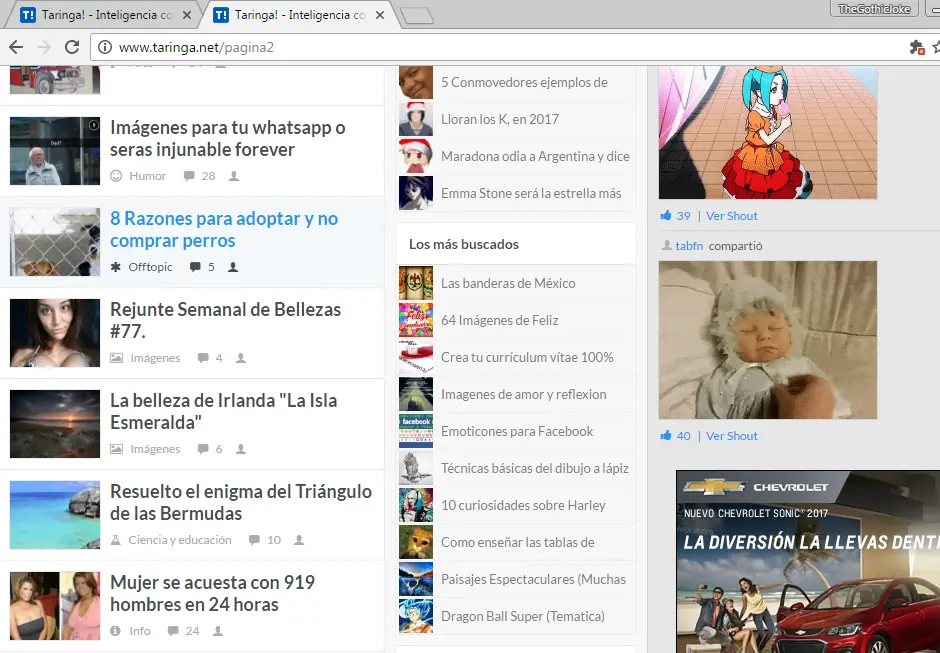Go back with the browser back arrow
Viewport: 940px width, 653px height.
click(16, 47)
